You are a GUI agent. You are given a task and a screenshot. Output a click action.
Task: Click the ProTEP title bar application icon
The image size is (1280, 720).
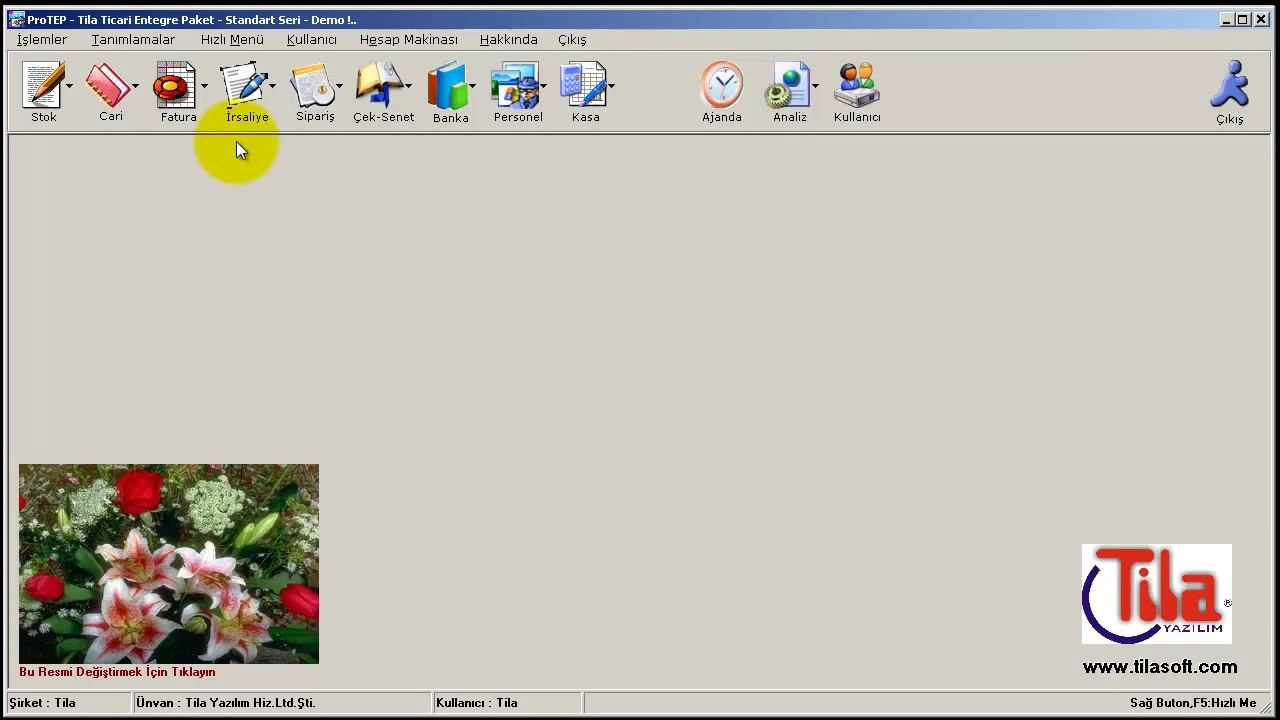(x=16, y=19)
